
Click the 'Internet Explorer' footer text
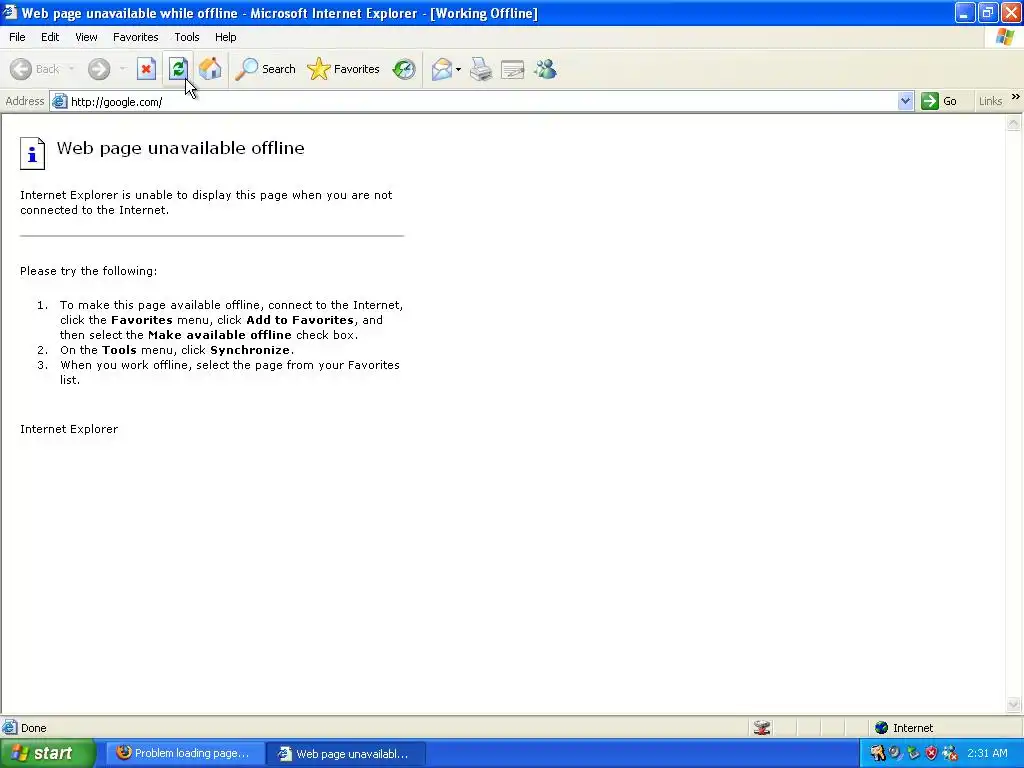click(x=69, y=429)
